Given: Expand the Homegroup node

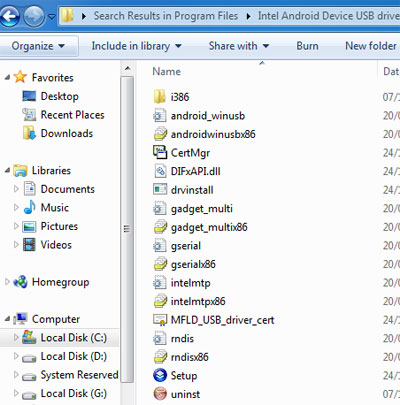Looking at the screenshot, I should (x=7, y=282).
